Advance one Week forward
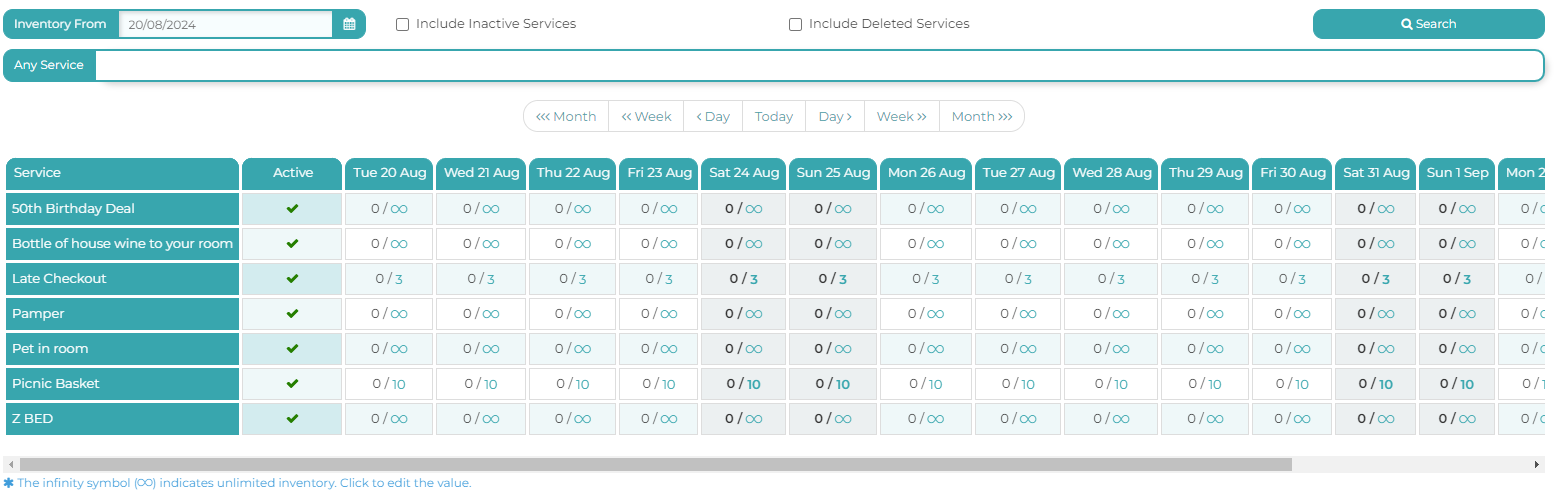This screenshot has height=503, width=1555. (902, 116)
